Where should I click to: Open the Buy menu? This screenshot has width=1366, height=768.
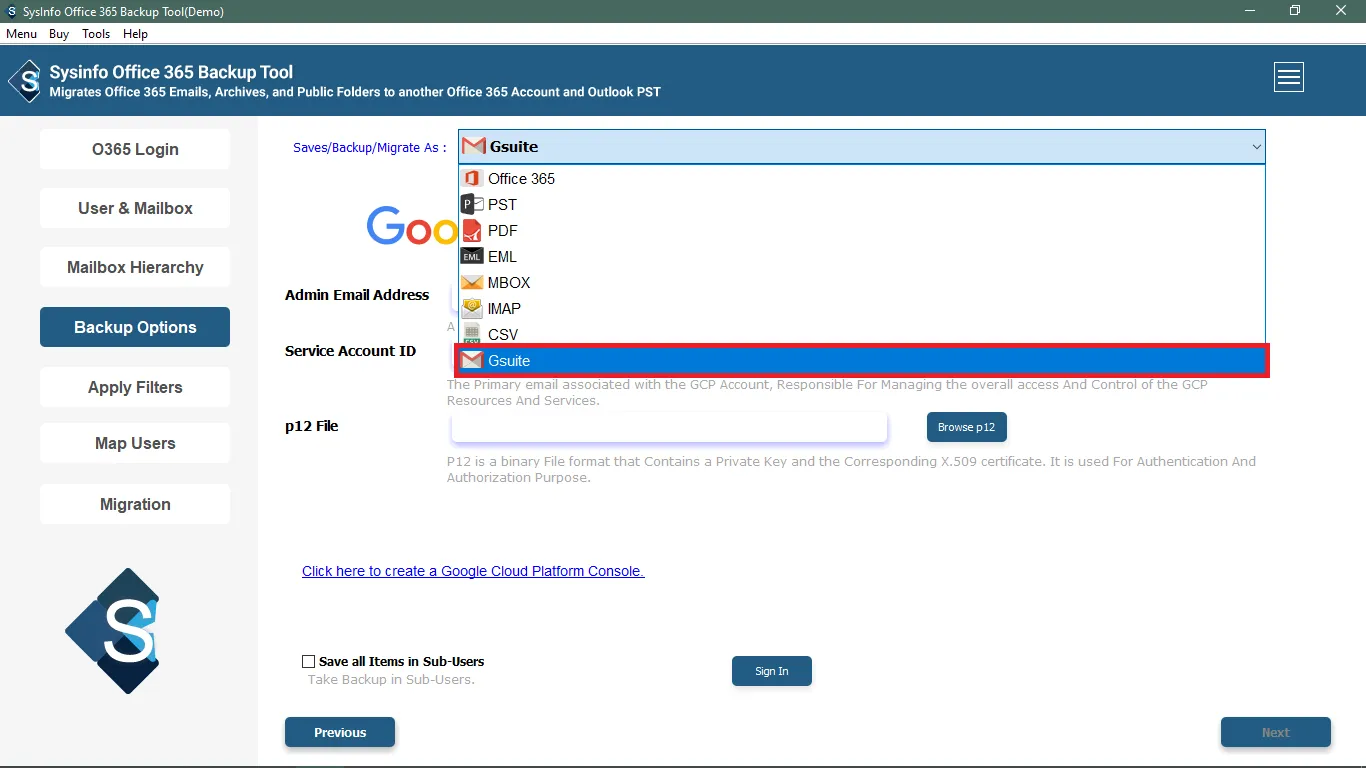[x=59, y=34]
